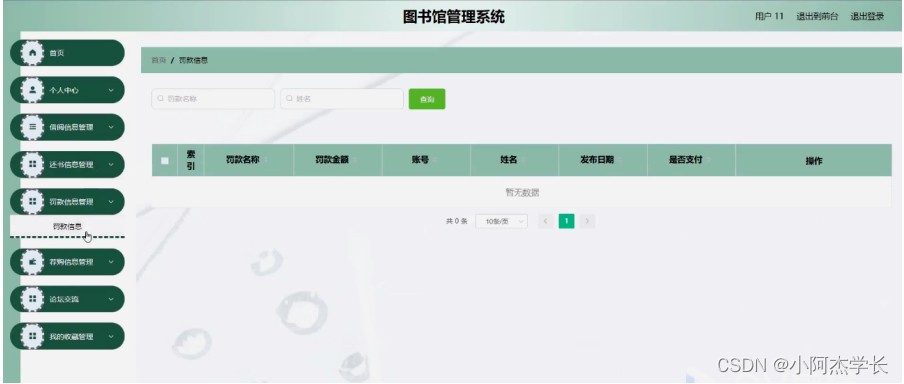This screenshot has height=384, width=904.
Task: Click the 索引 column header
Action: [x=191, y=160]
